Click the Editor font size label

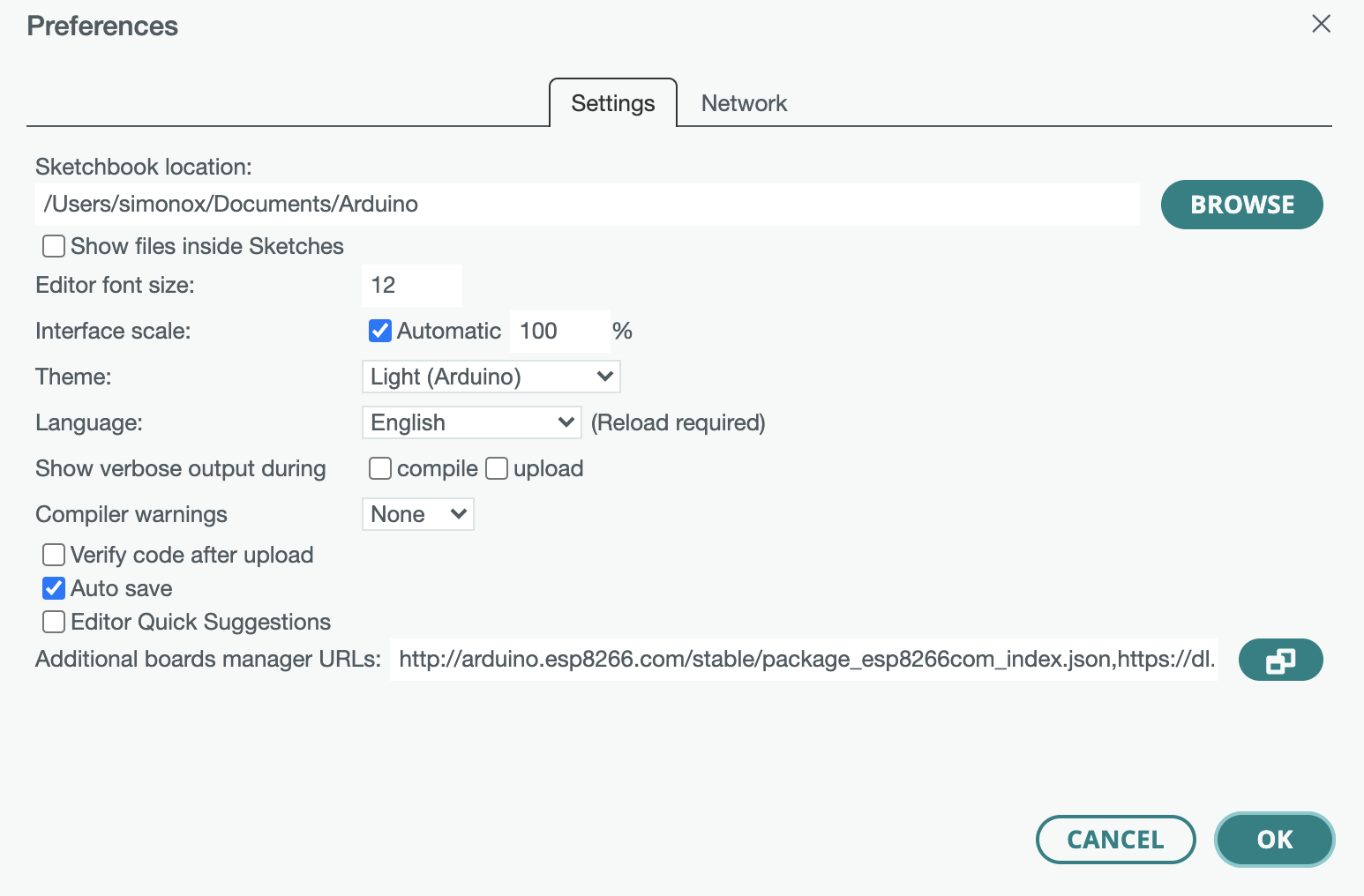115,285
